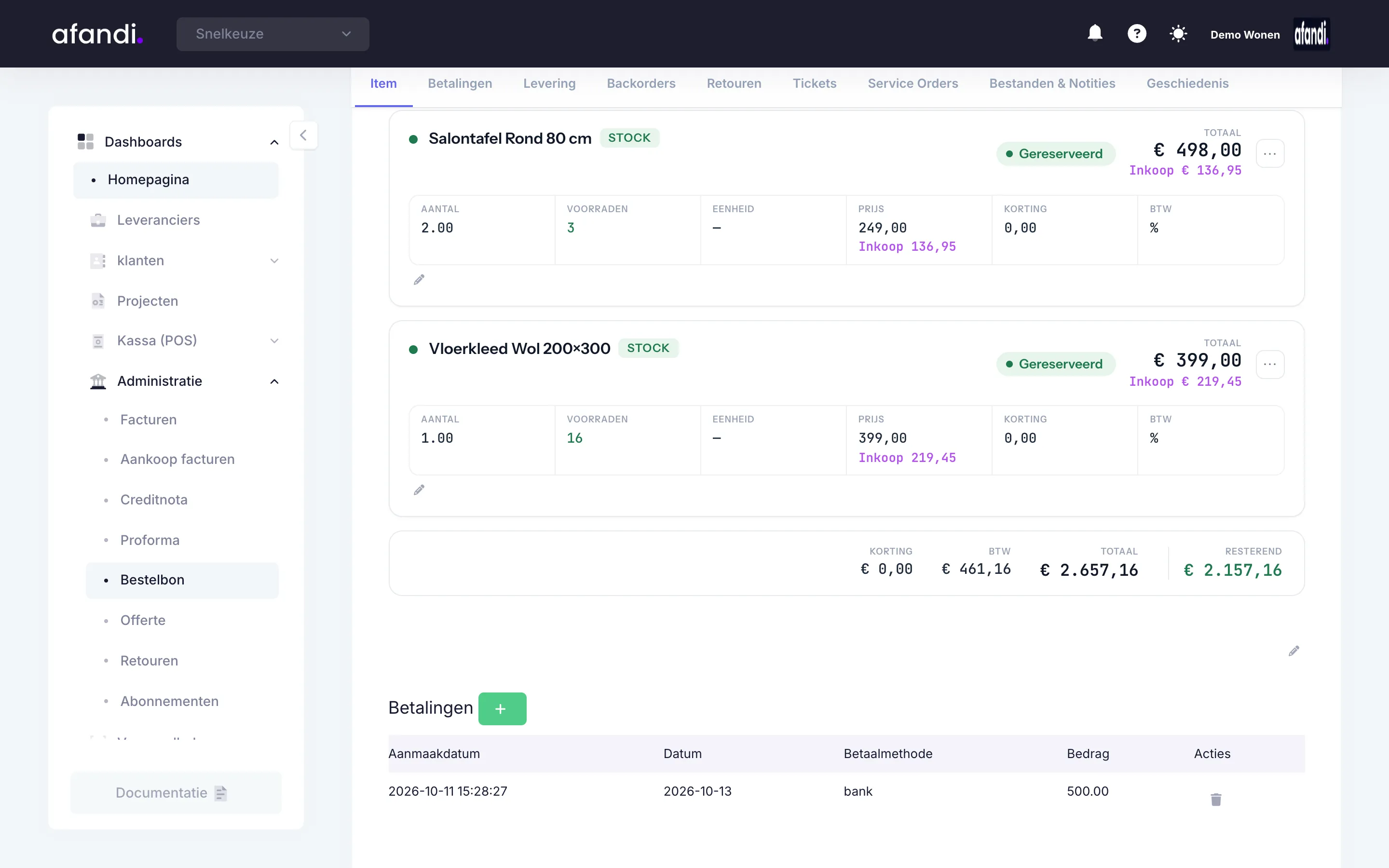Open the Geschiedenis tab
1389x868 pixels.
[1187, 83]
